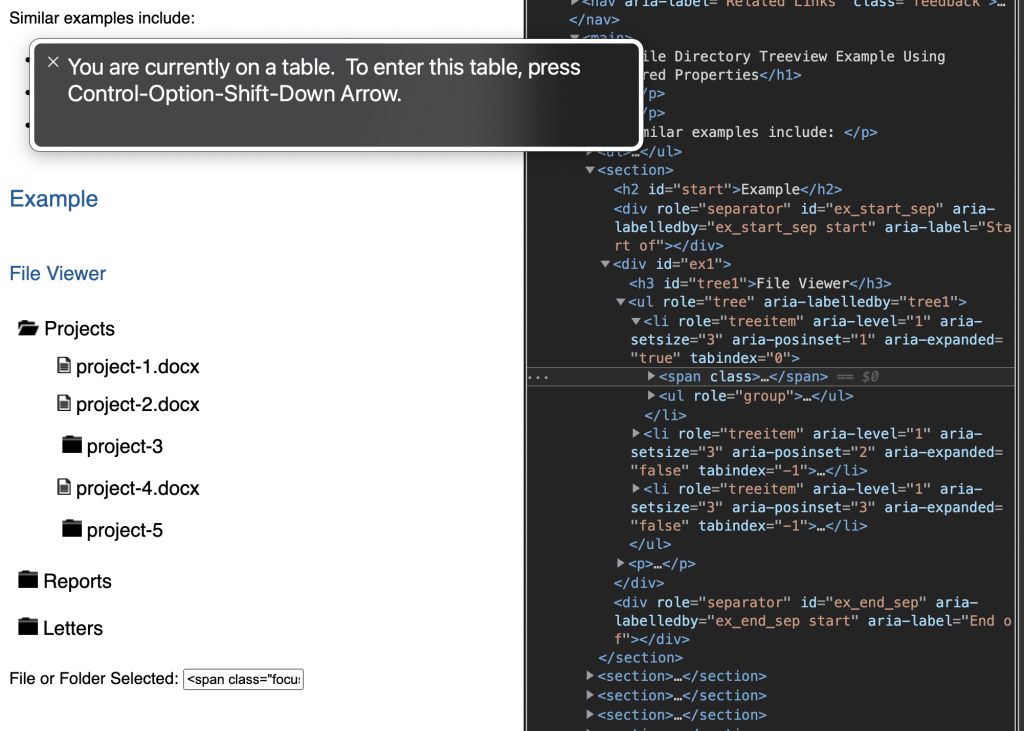Click the project-5 folder icon
This screenshot has width=1024, height=731.
(x=72, y=528)
